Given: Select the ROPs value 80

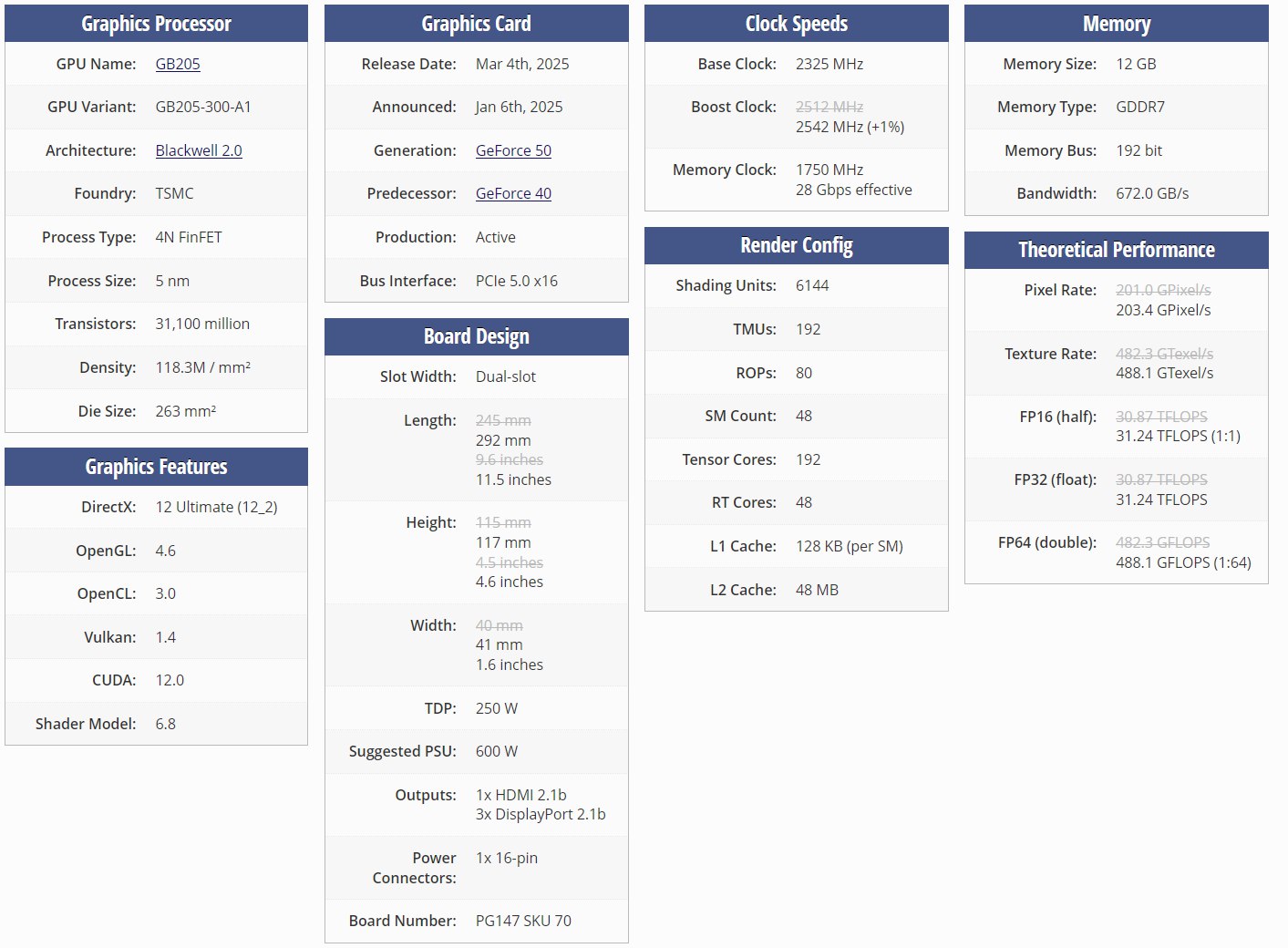Looking at the screenshot, I should coord(804,373).
